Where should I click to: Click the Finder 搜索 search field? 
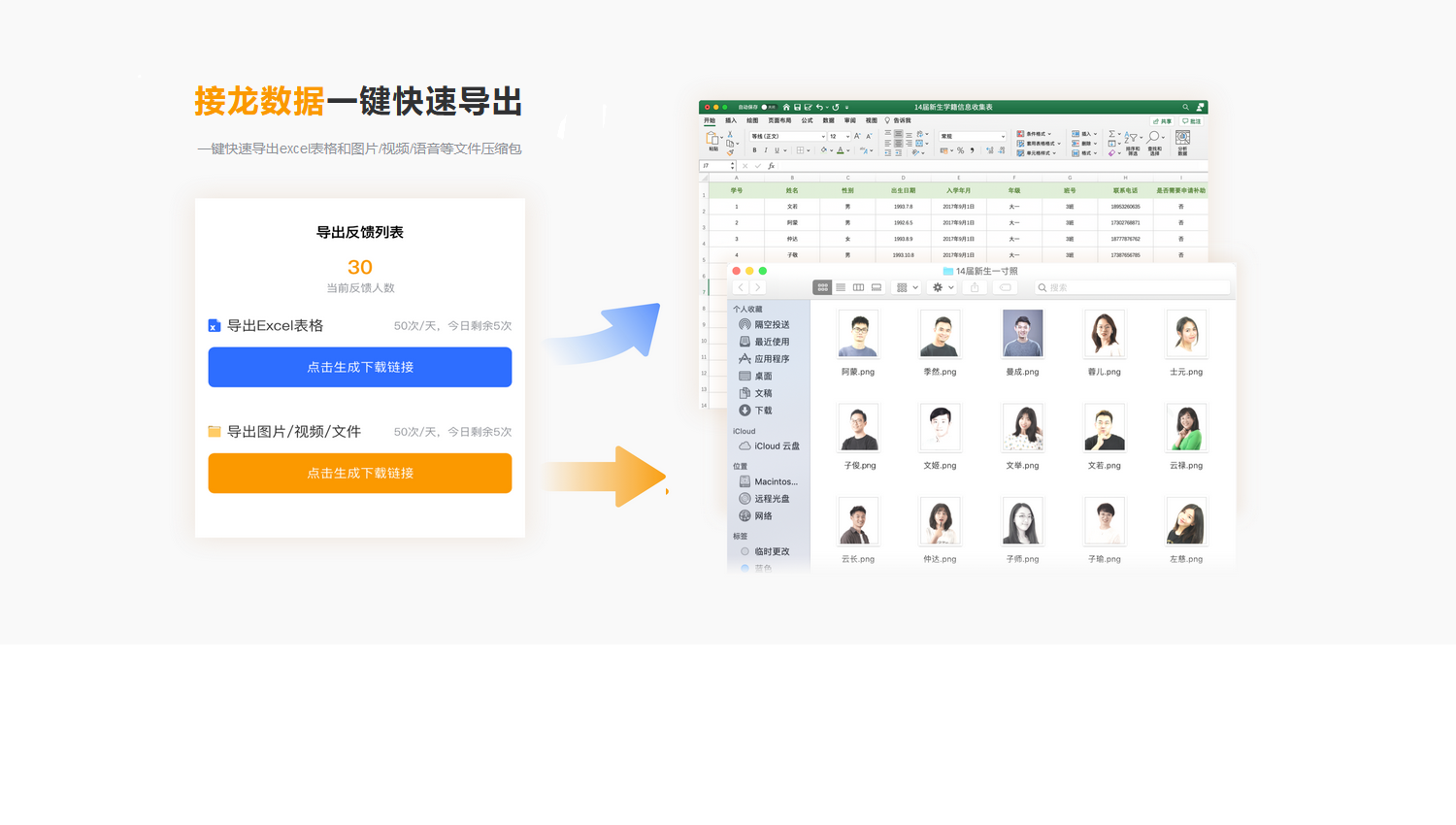(1132, 287)
